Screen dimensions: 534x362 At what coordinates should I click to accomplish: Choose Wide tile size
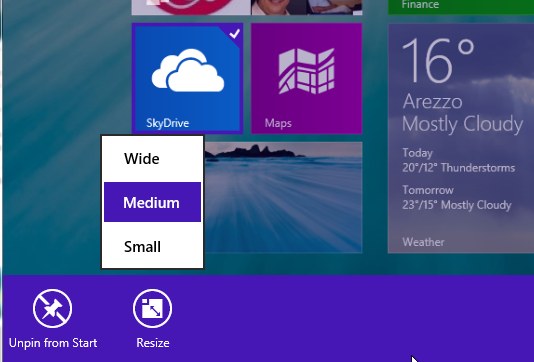pyautogui.click(x=153, y=159)
